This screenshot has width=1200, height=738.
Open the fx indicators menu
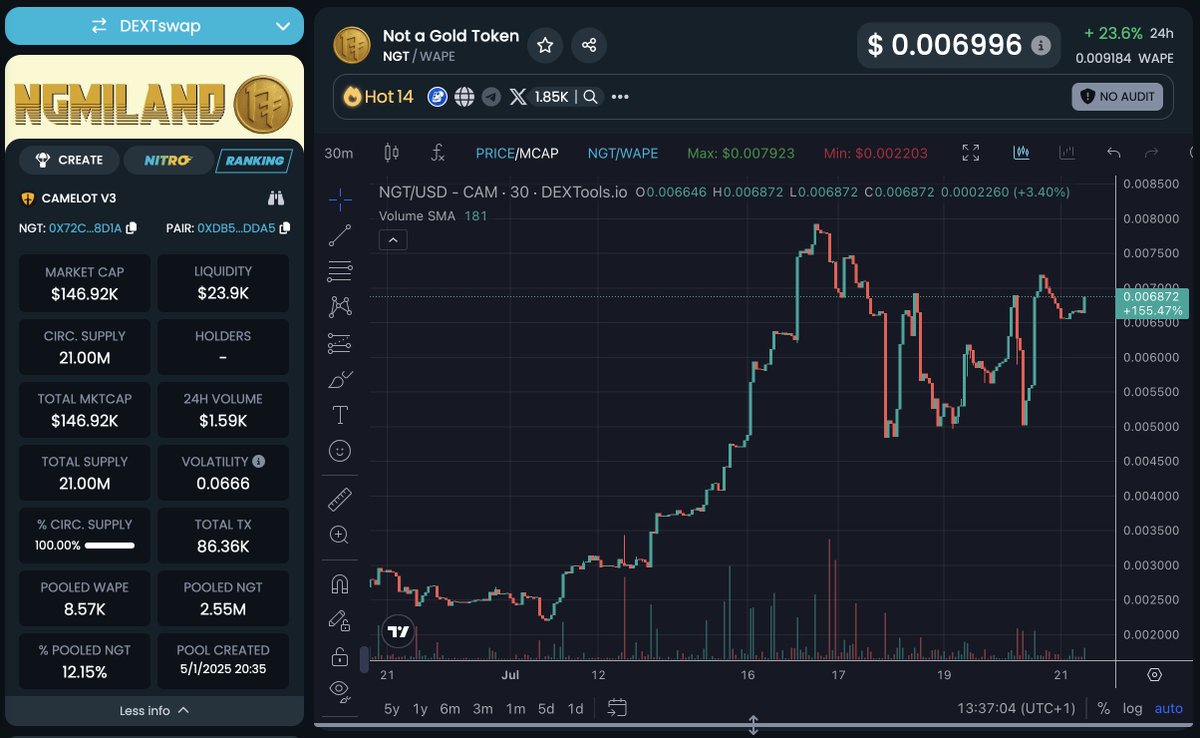click(x=437, y=153)
